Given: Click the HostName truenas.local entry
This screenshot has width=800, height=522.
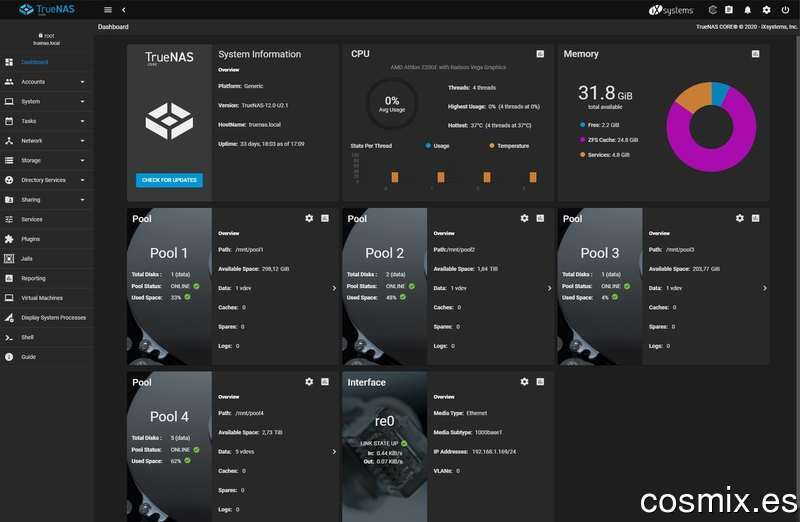Looking at the screenshot, I should (x=249, y=125).
